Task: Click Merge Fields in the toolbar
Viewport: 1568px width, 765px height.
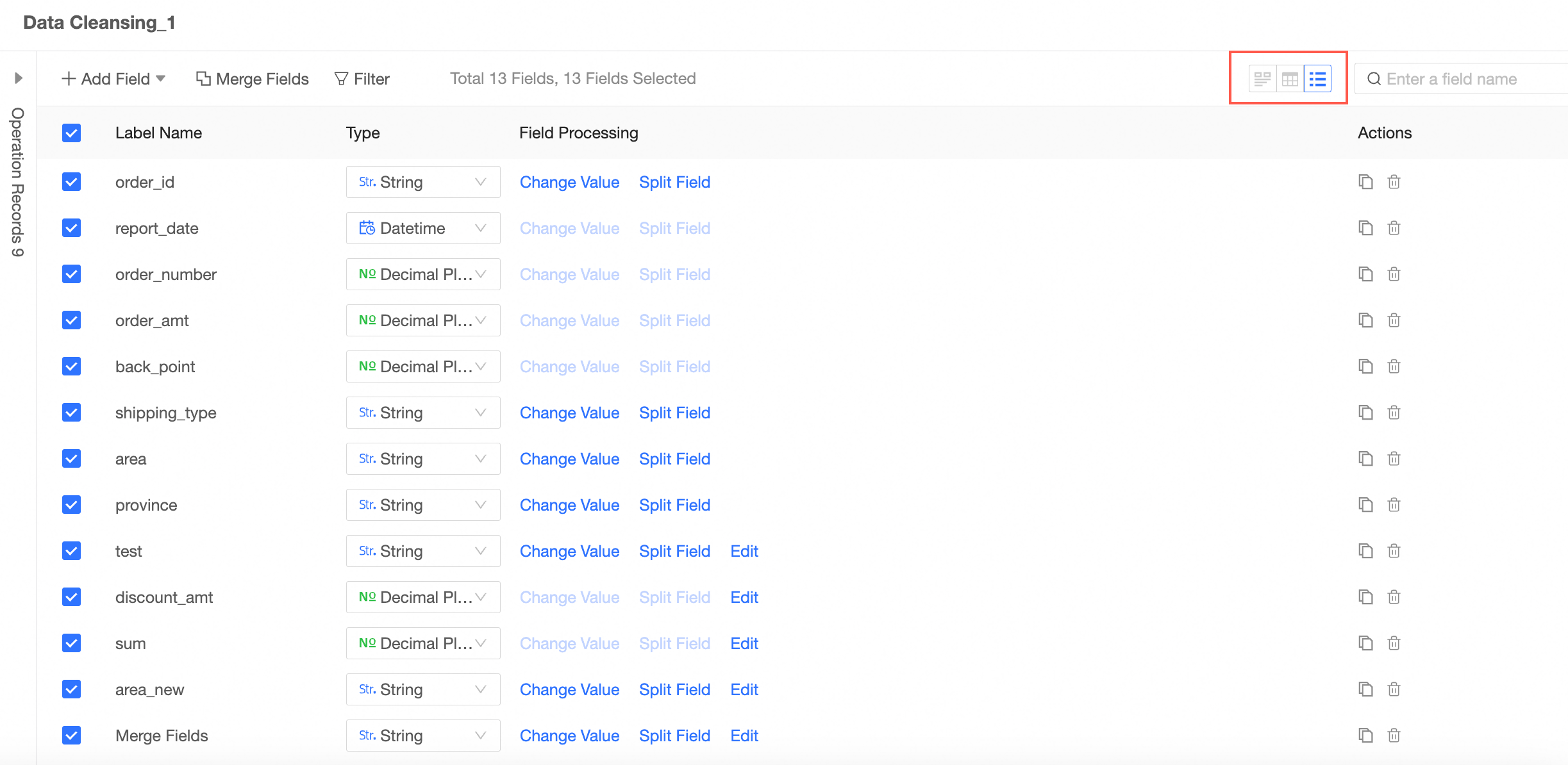Action: click(253, 79)
